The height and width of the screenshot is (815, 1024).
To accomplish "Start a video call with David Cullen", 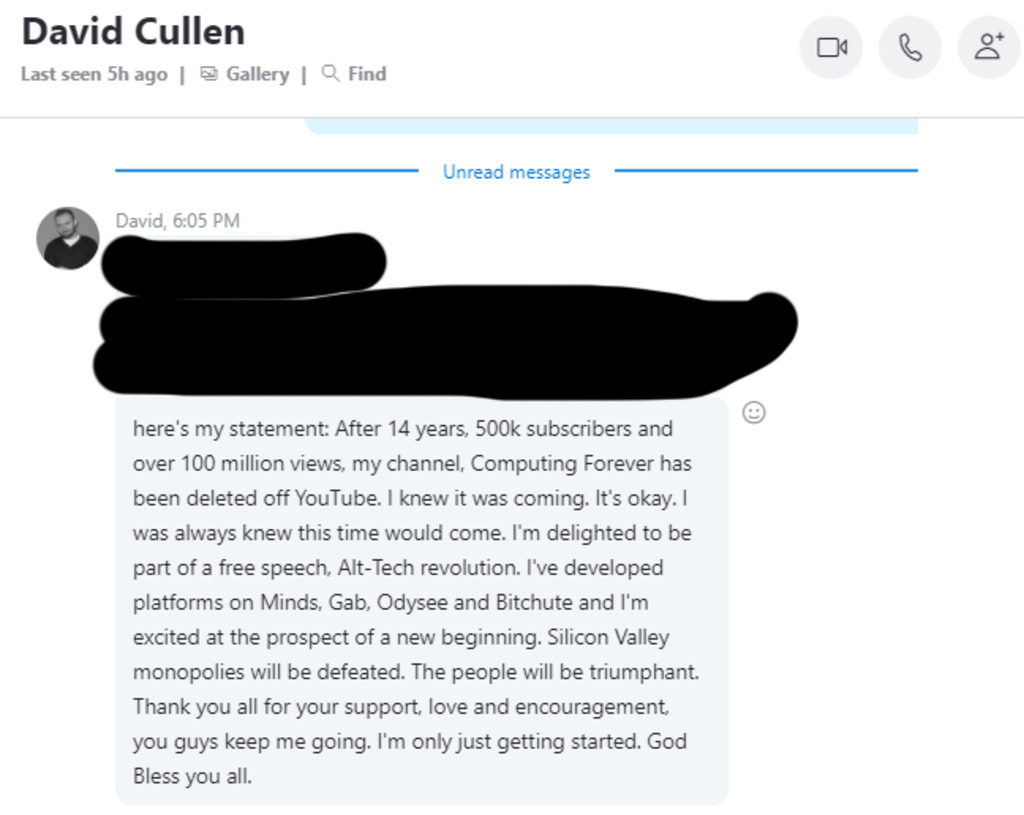I will click(831, 48).
